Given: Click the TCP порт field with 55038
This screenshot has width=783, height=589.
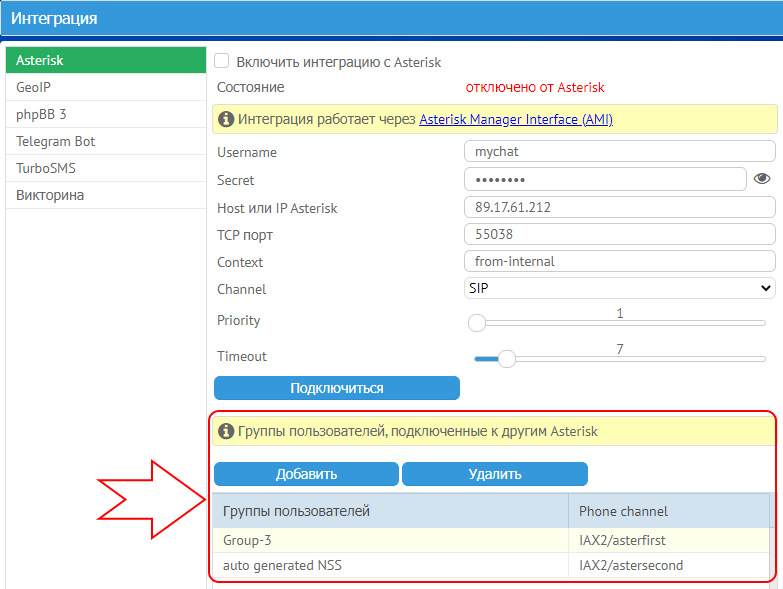Looking at the screenshot, I should (619, 235).
